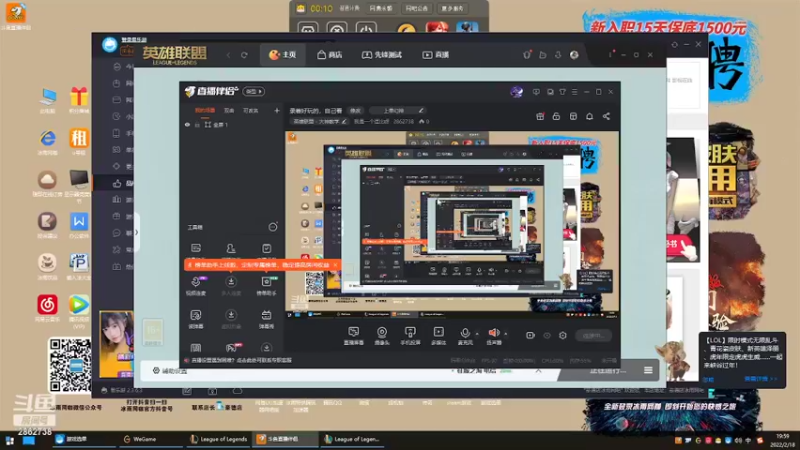Viewport: 800px width, 450px height.
Task: Open message icon in streaming companion title bar
Action: pyautogui.click(x=536, y=92)
